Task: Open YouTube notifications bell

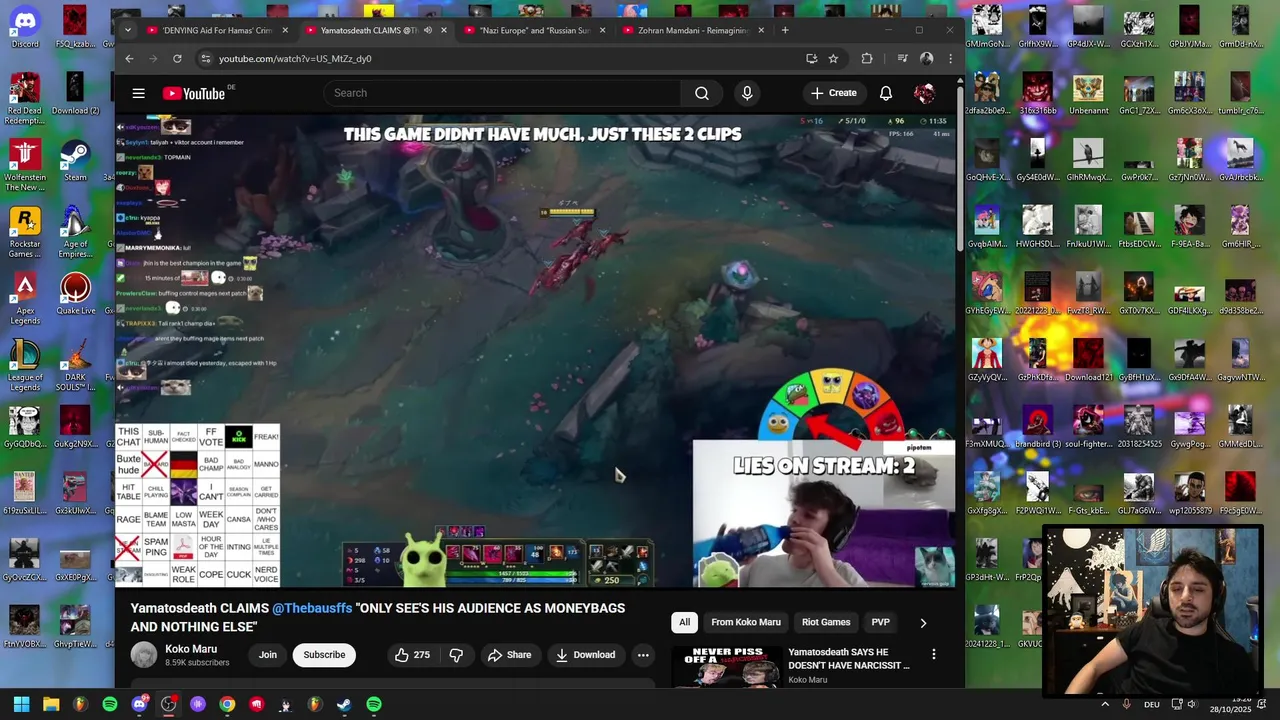Action: pos(886,93)
